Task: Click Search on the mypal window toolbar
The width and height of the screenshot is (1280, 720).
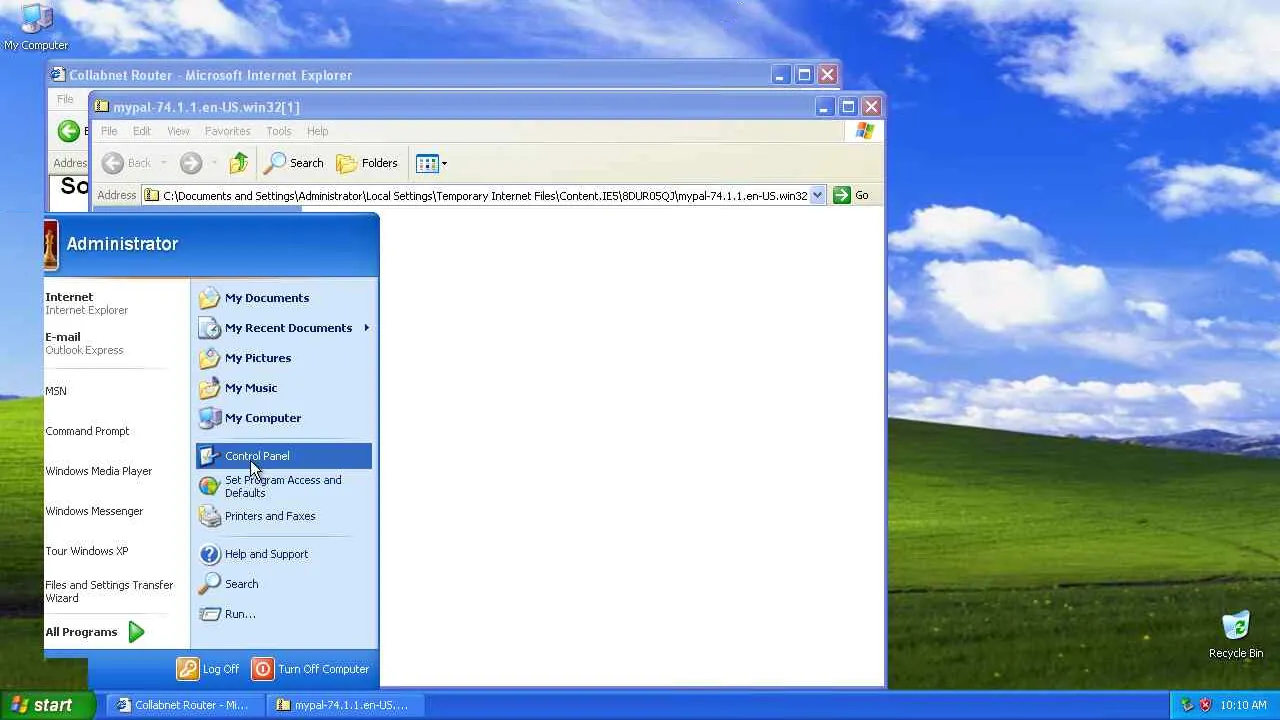Action: (x=294, y=163)
